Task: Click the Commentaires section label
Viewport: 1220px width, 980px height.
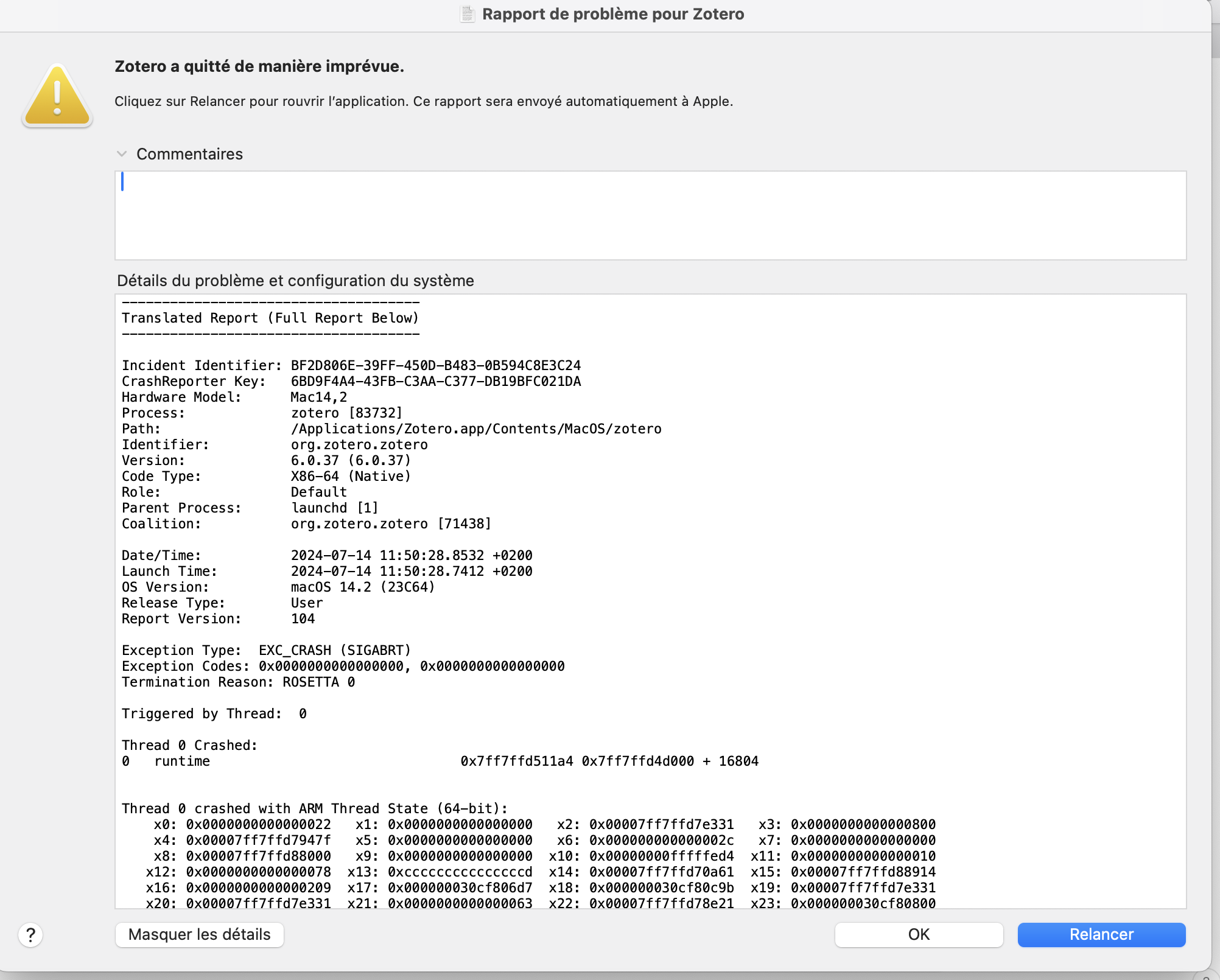Action: coord(189,154)
